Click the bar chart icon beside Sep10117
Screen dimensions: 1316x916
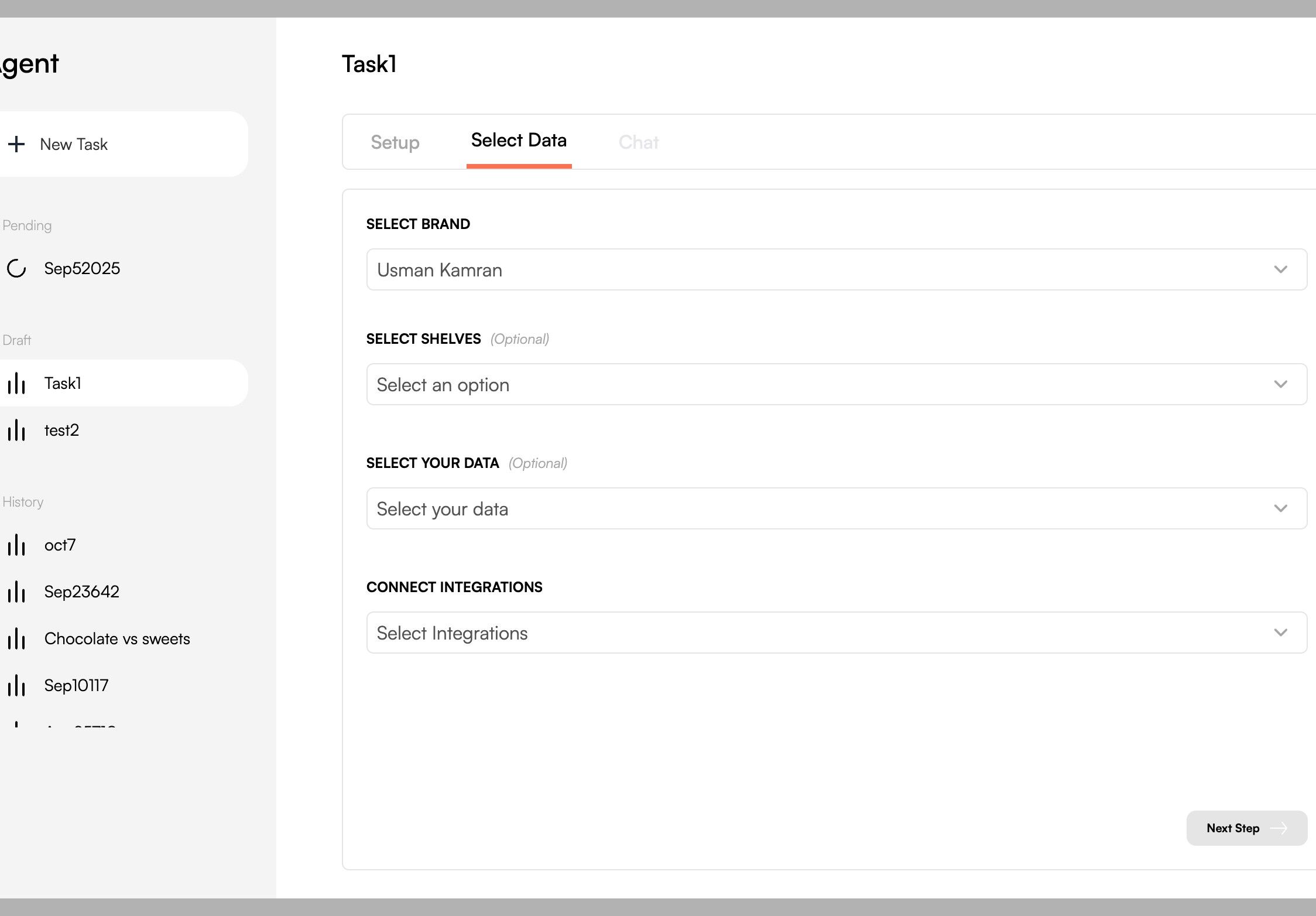pyautogui.click(x=16, y=686)
